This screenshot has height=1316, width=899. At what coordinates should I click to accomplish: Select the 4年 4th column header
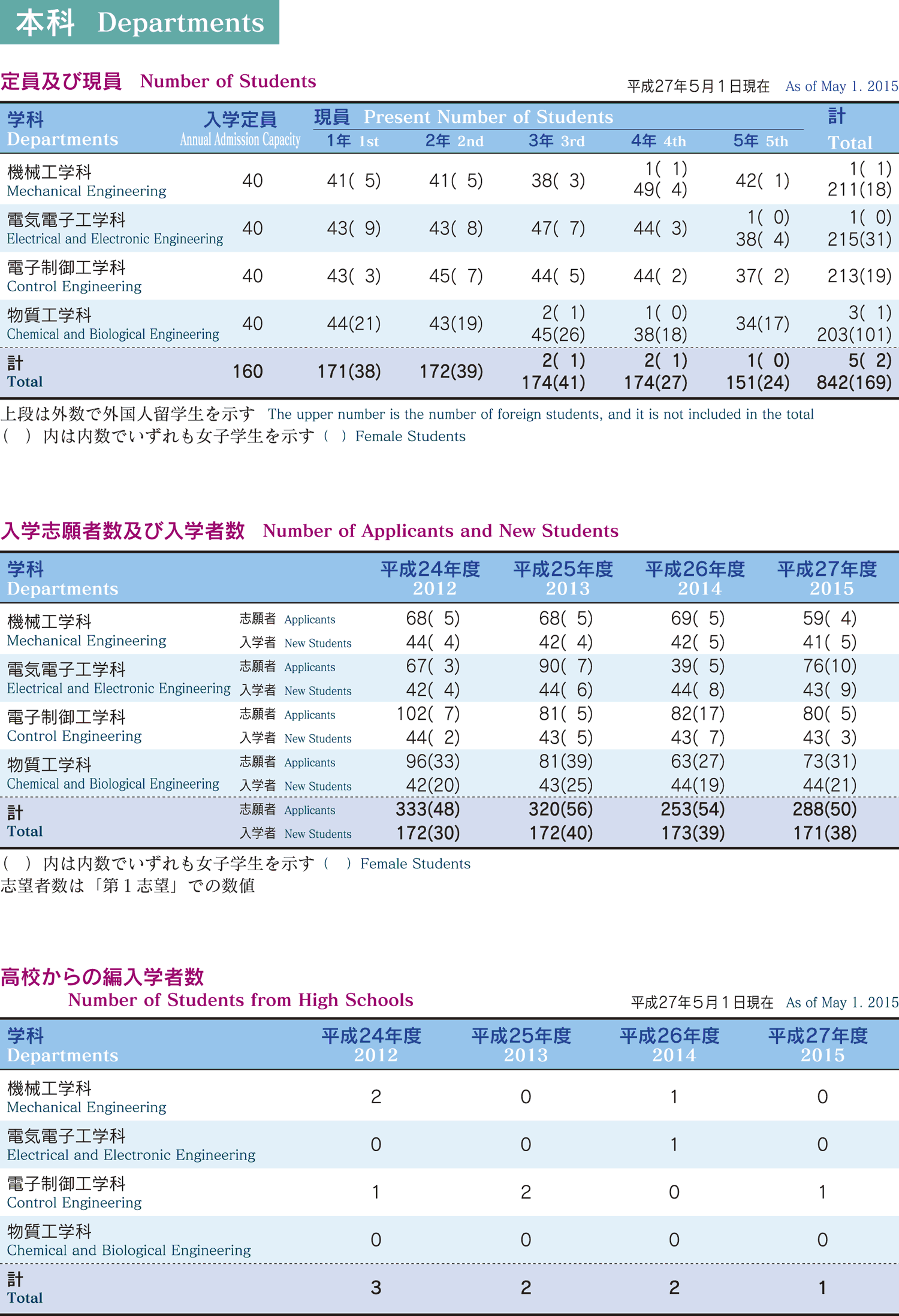tap(659, 141)
